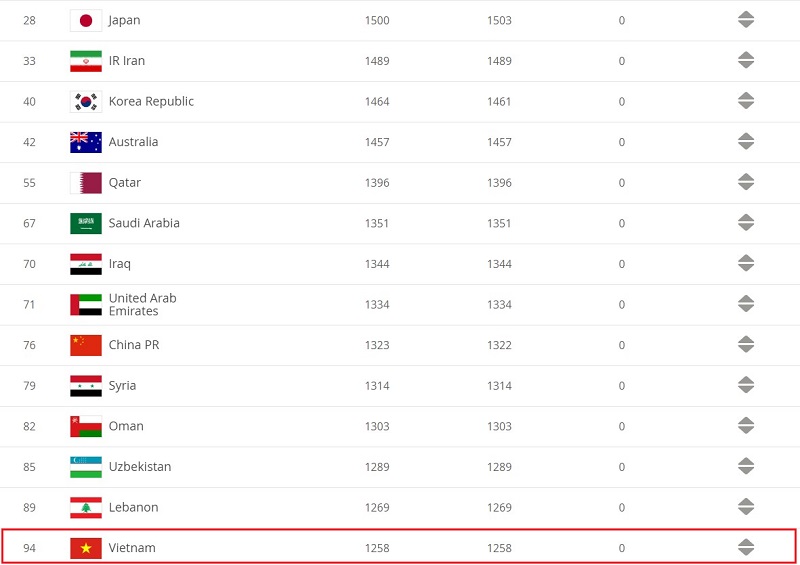Click the Vietnam flag icon
This screenshot has height=565, width=800.
pyautogui.click(x=86, y=548)
